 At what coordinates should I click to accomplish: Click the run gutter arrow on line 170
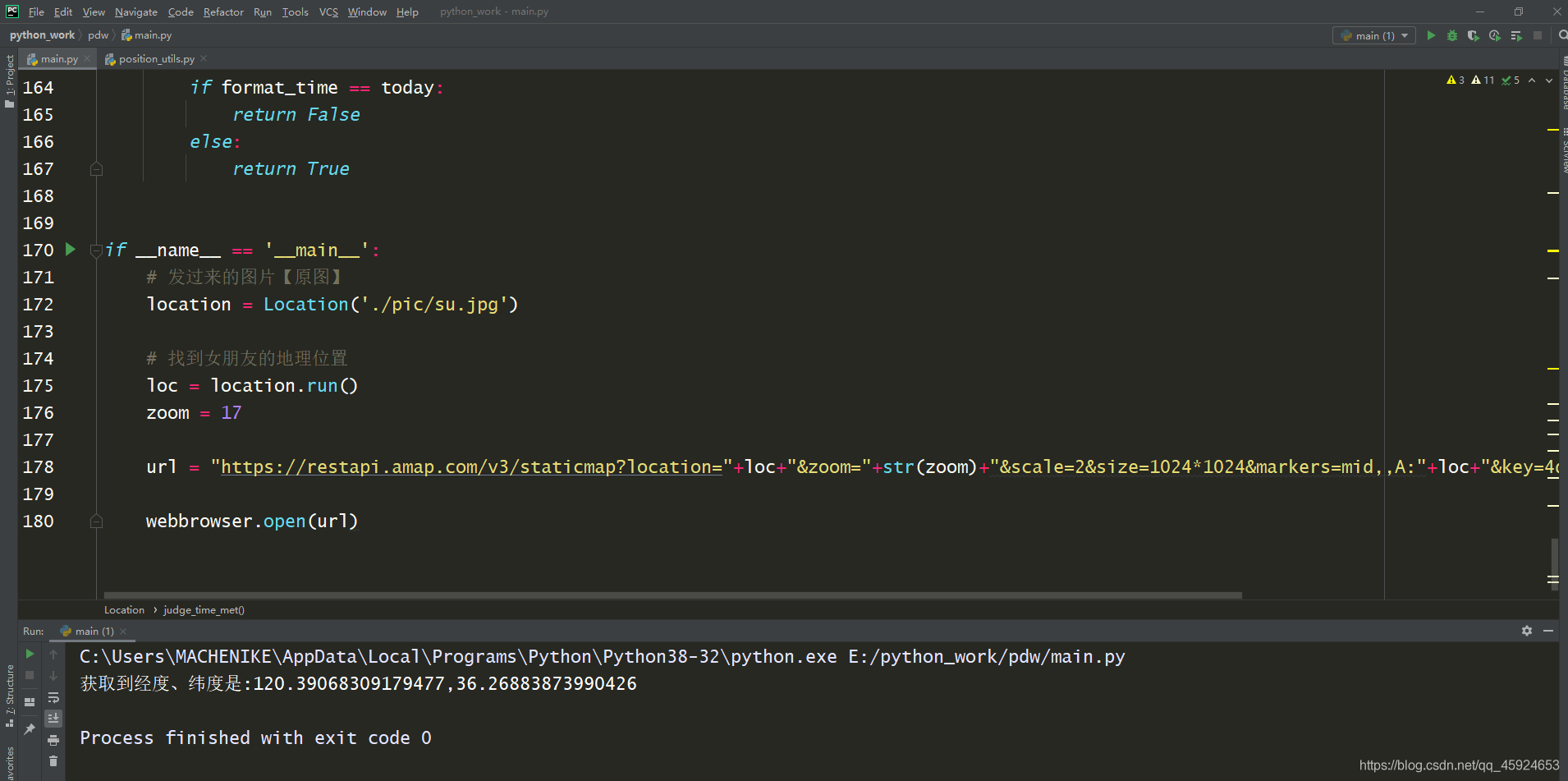[71, 249]
